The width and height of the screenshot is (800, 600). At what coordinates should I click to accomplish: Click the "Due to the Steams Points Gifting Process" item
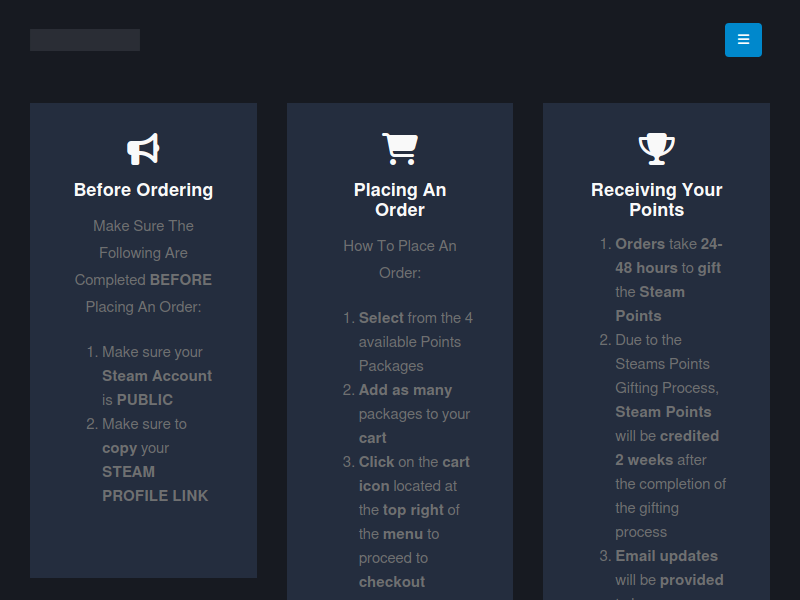670,436
